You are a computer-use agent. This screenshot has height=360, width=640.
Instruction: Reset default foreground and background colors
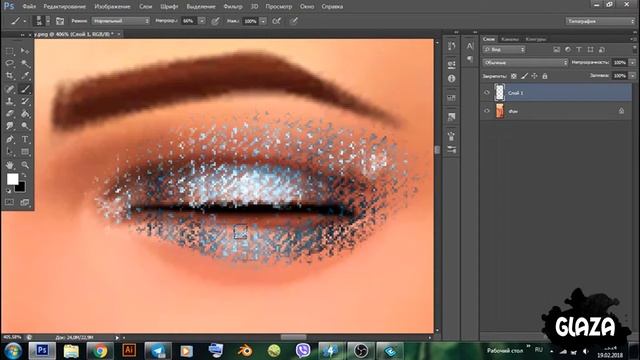click(9, 191)
